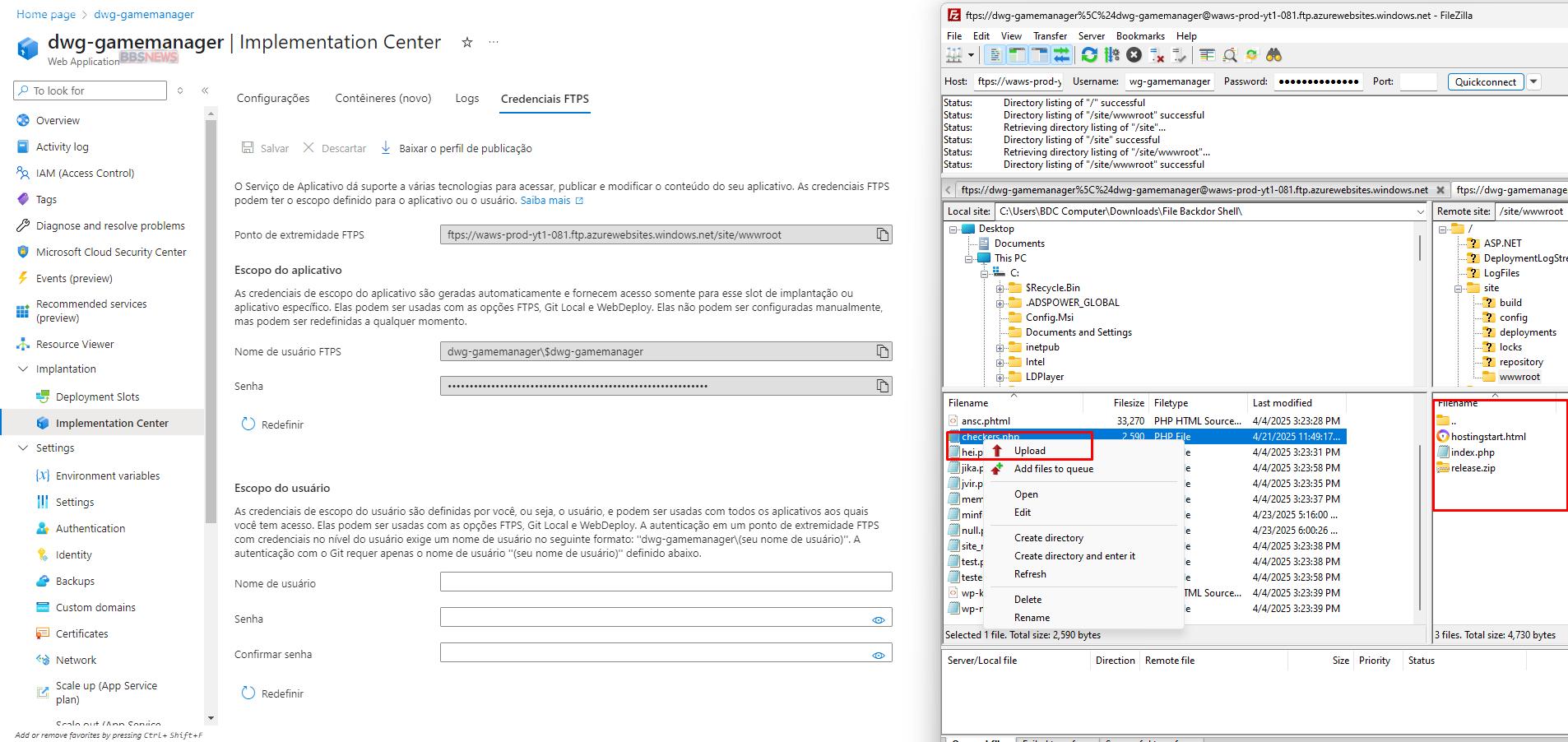Expand the Local site path dropdown

[x=1420, y=211]
